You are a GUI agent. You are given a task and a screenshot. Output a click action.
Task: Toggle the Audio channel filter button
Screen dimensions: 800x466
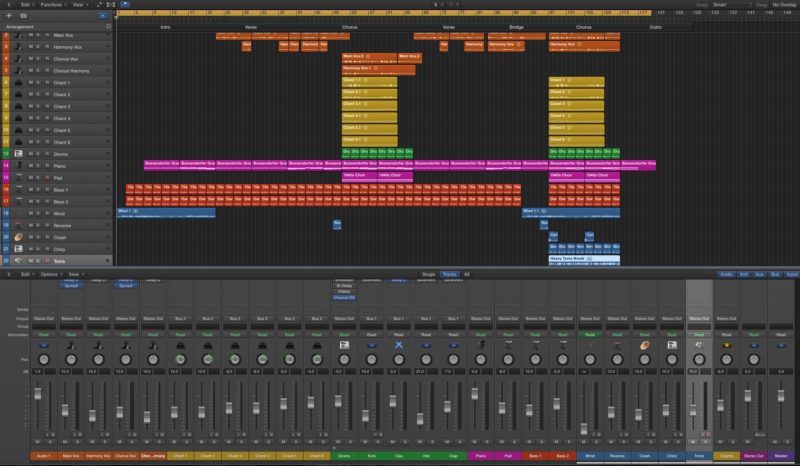[x=727, y=275]
